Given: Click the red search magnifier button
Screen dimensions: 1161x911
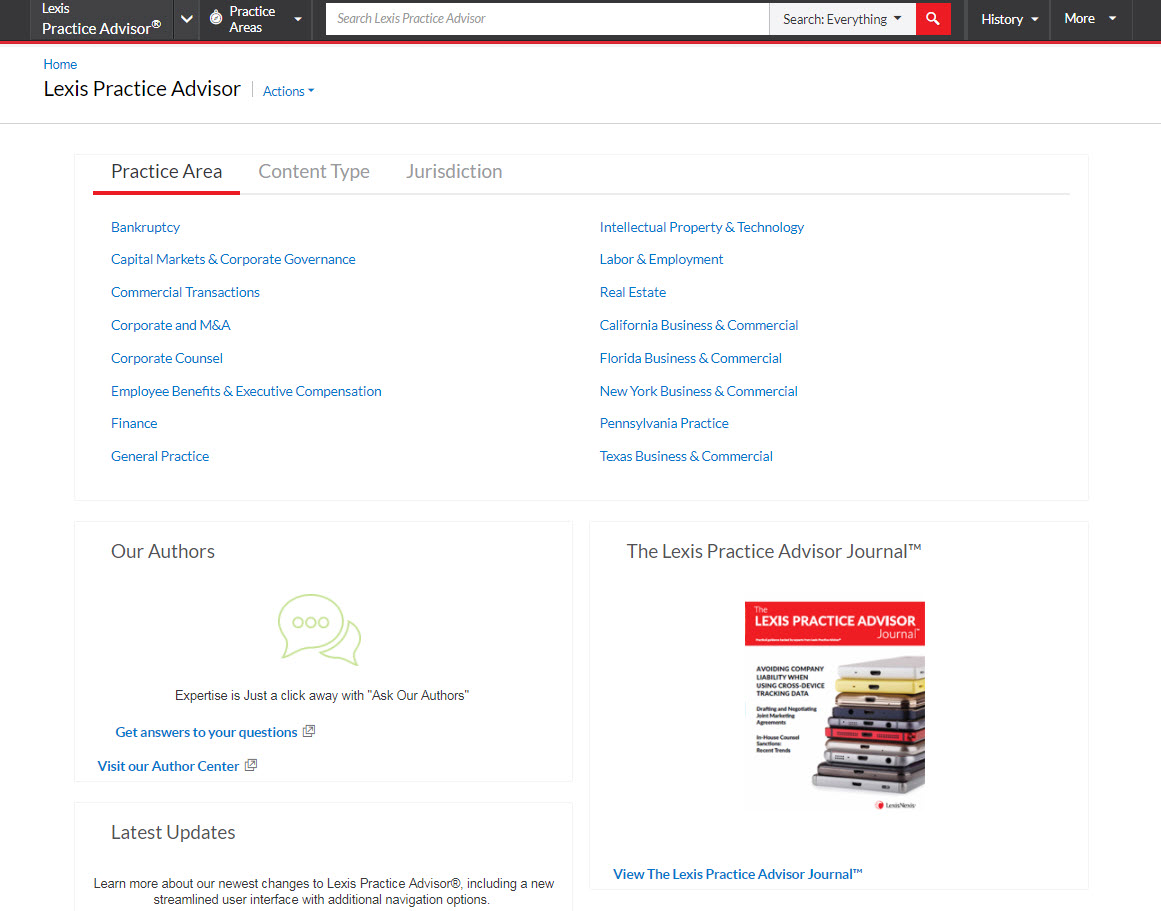Looking at the screenshot, I should (933, 19).
